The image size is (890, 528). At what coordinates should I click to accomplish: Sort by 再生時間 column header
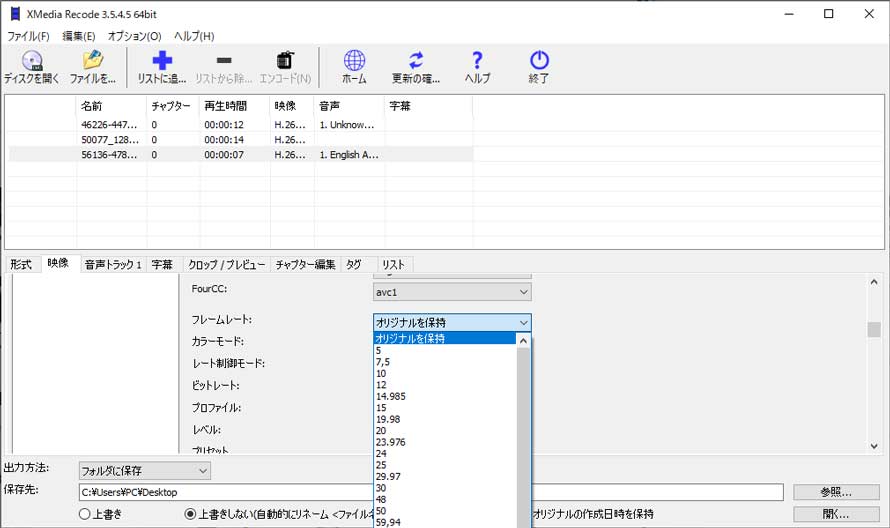234,106
